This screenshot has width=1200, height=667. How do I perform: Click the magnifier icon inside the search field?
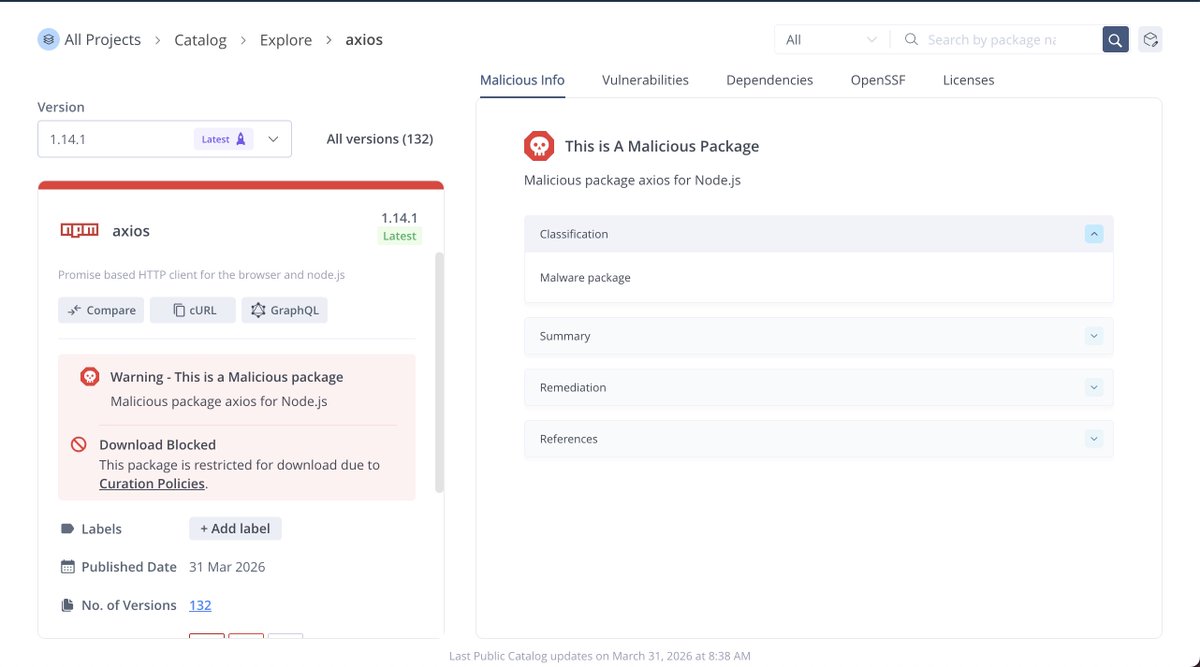[911, 40]
